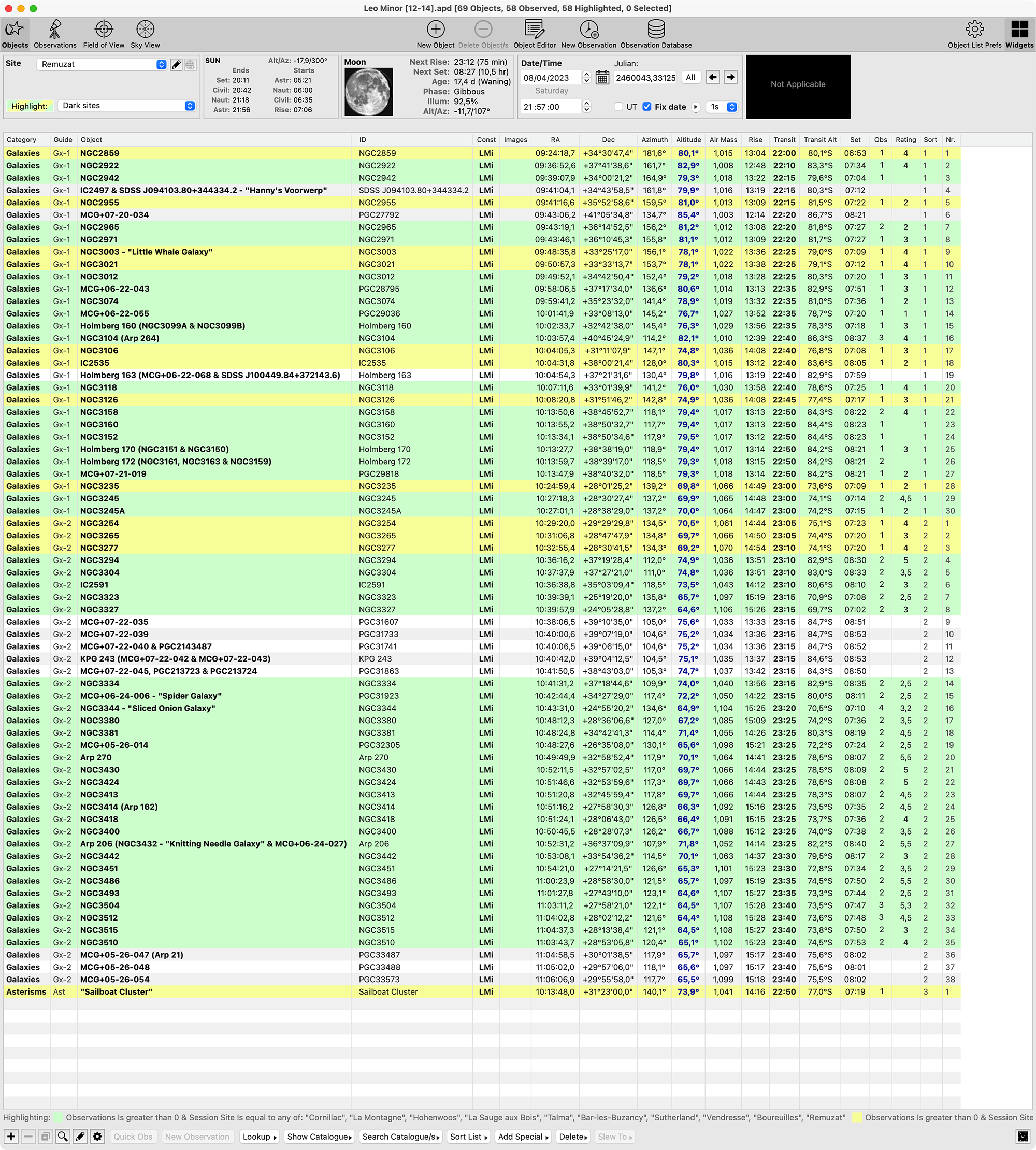Sort by the Object column header

(214, 140)
